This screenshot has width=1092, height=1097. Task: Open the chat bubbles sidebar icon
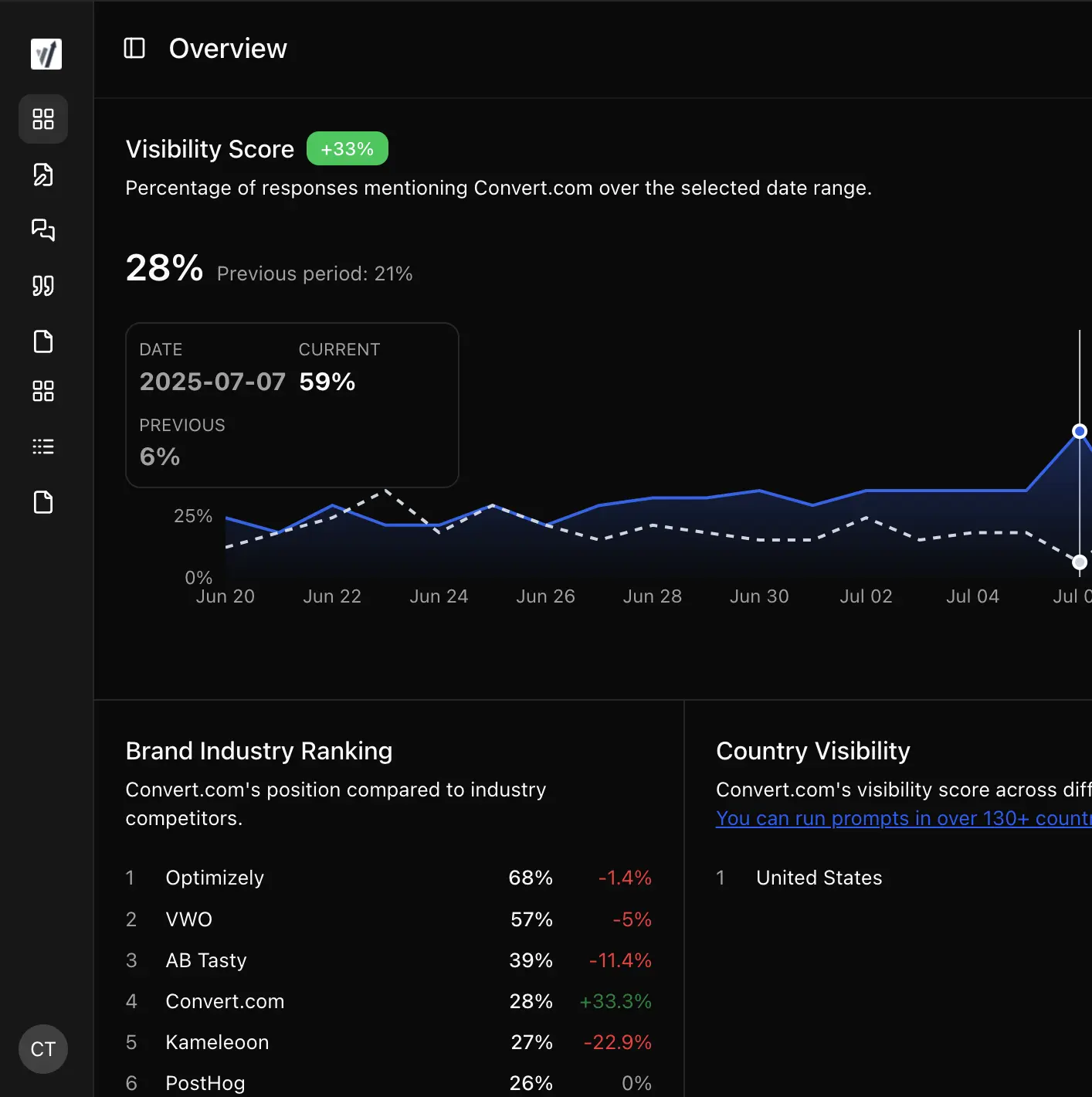(x=43, y=230)
